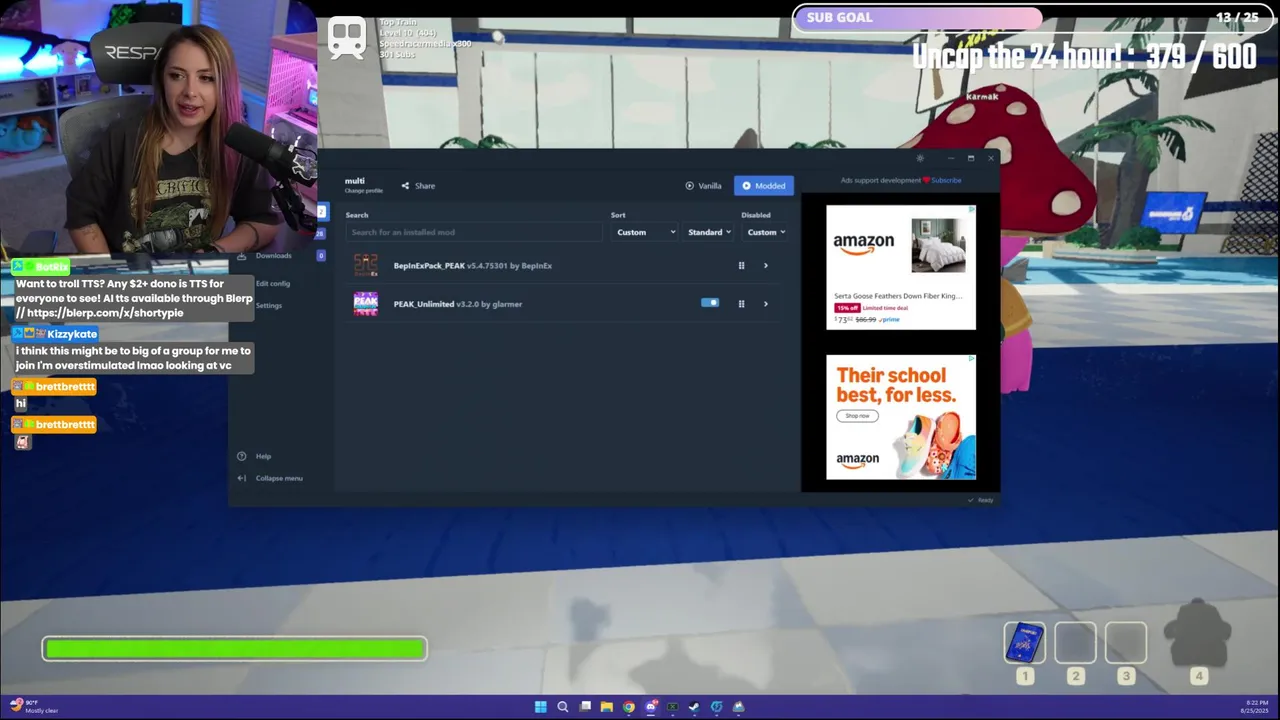This screenshot has width=1280, height=720.
Task: Open Steam from the taskbar
Action: pyautogui.click(x=694, y=707)
